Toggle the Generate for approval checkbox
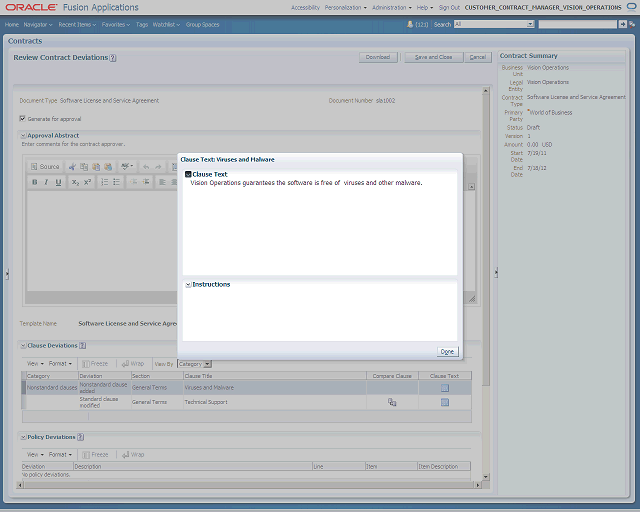This screenshot has width=640, height=512. point(22,118)
